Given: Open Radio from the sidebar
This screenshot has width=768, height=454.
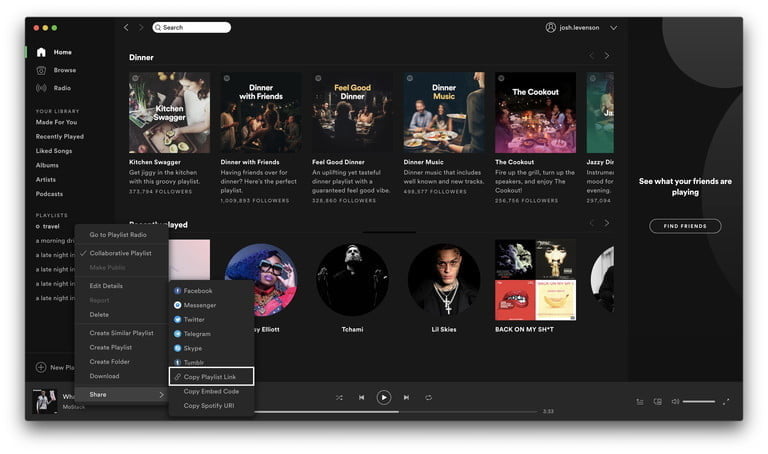Looking at the screenshot, I should point(41,87).
